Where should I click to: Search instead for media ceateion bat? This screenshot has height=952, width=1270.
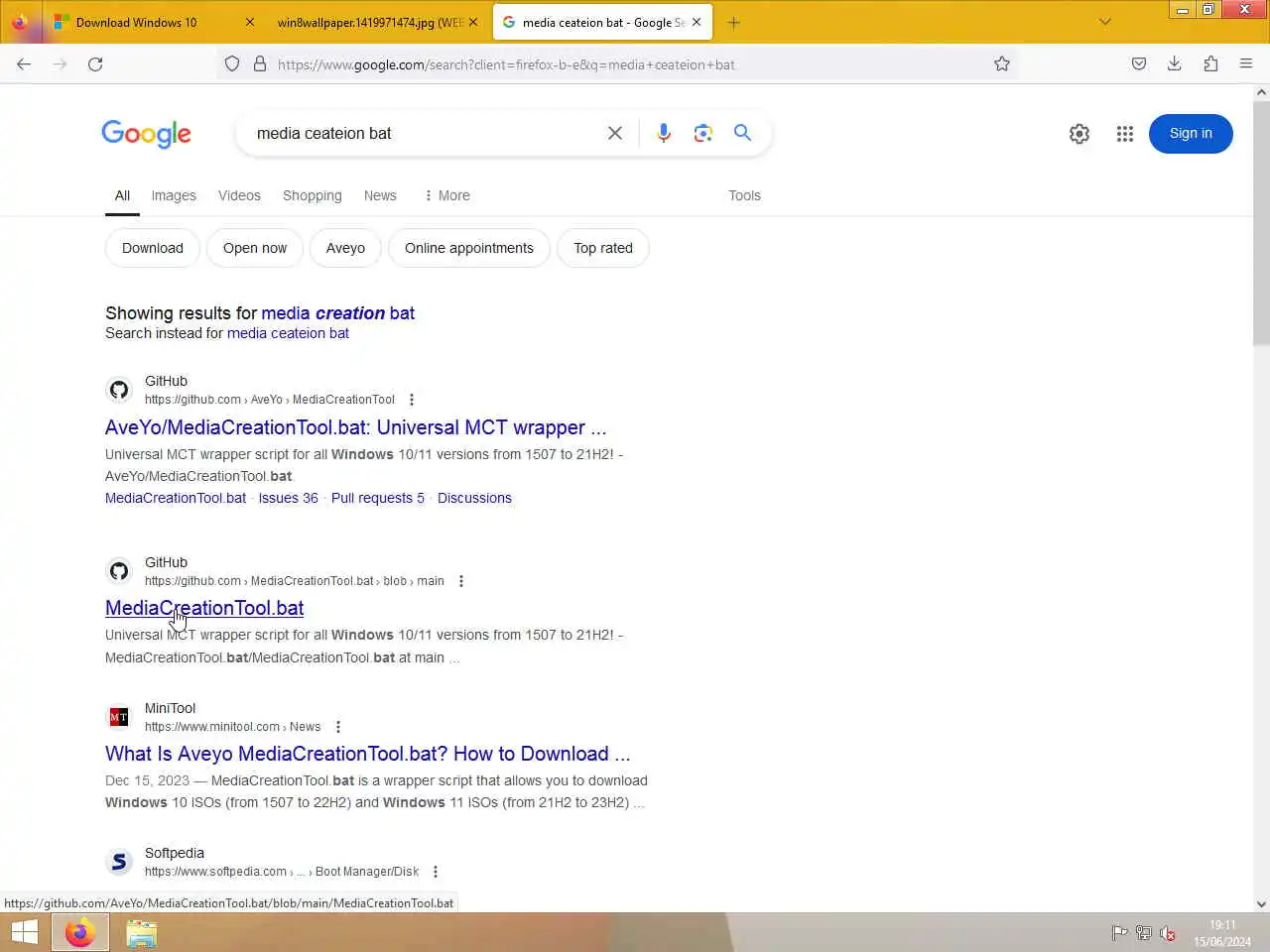pos(288,333)
